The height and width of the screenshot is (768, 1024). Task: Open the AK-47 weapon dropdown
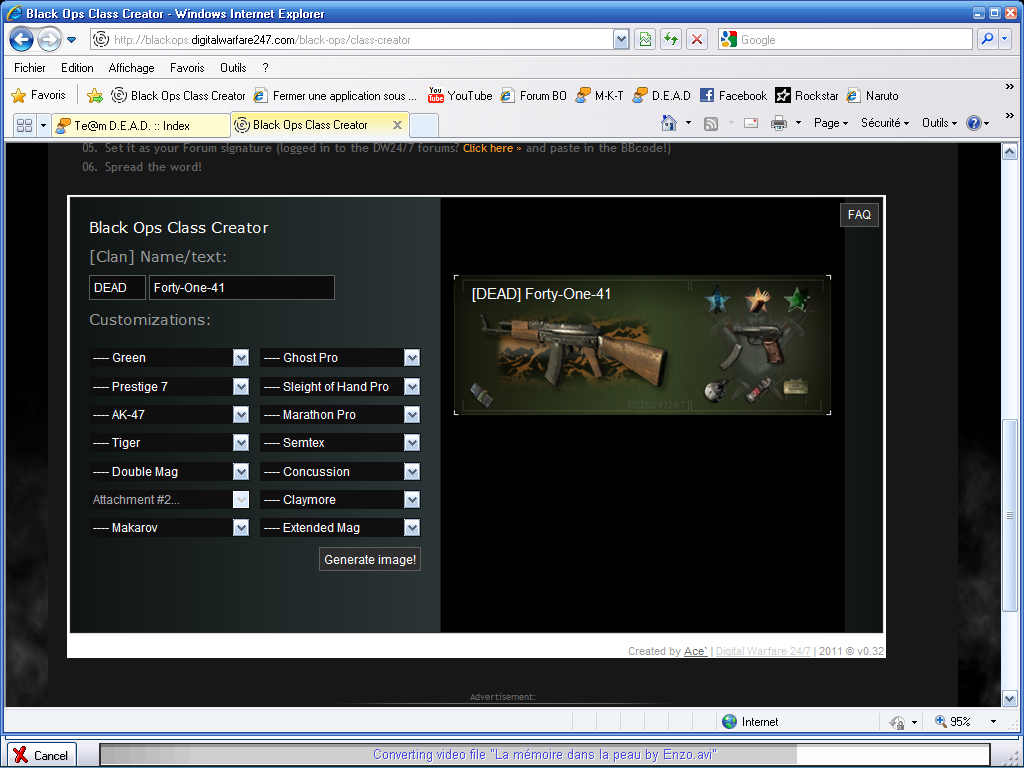169,415
